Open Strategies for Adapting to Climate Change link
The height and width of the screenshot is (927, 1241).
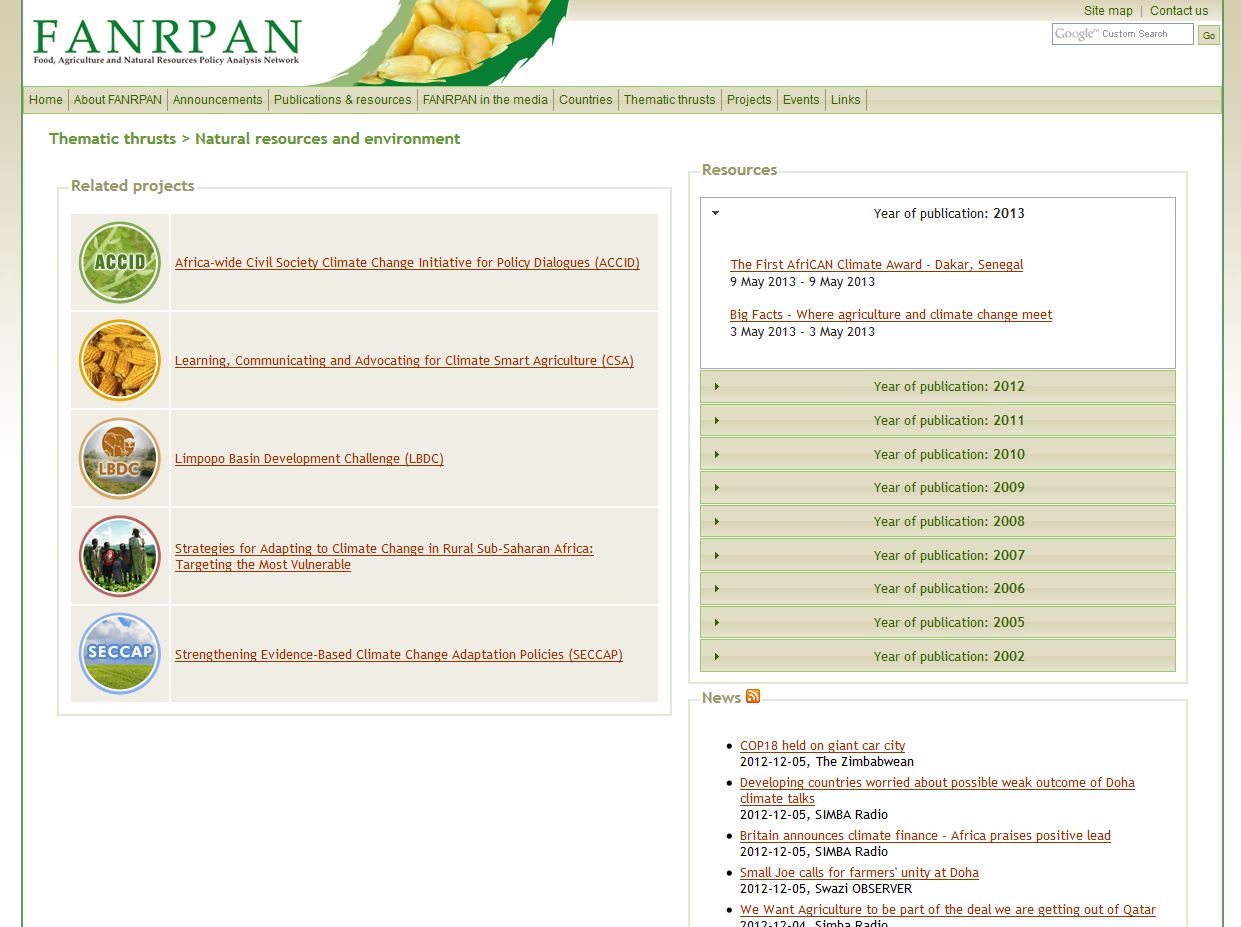384,557
